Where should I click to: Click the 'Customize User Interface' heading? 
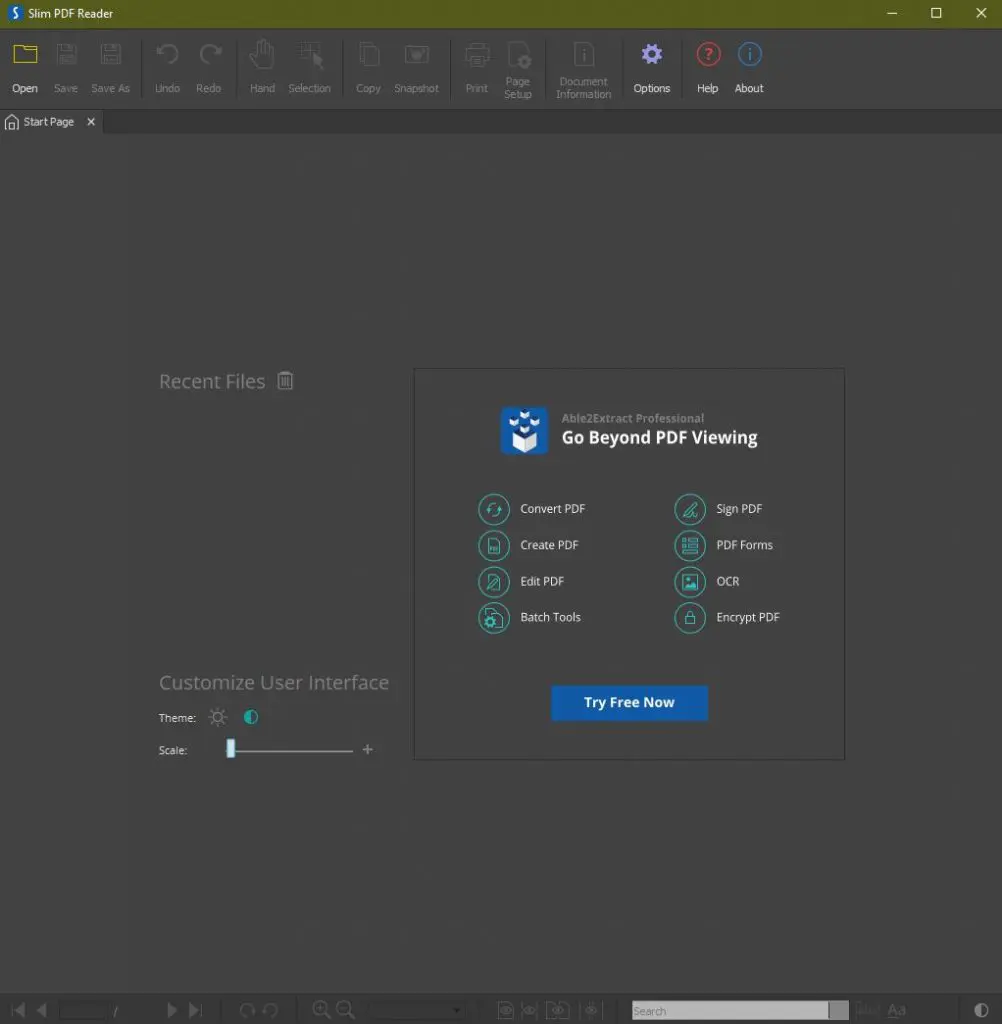274,682
